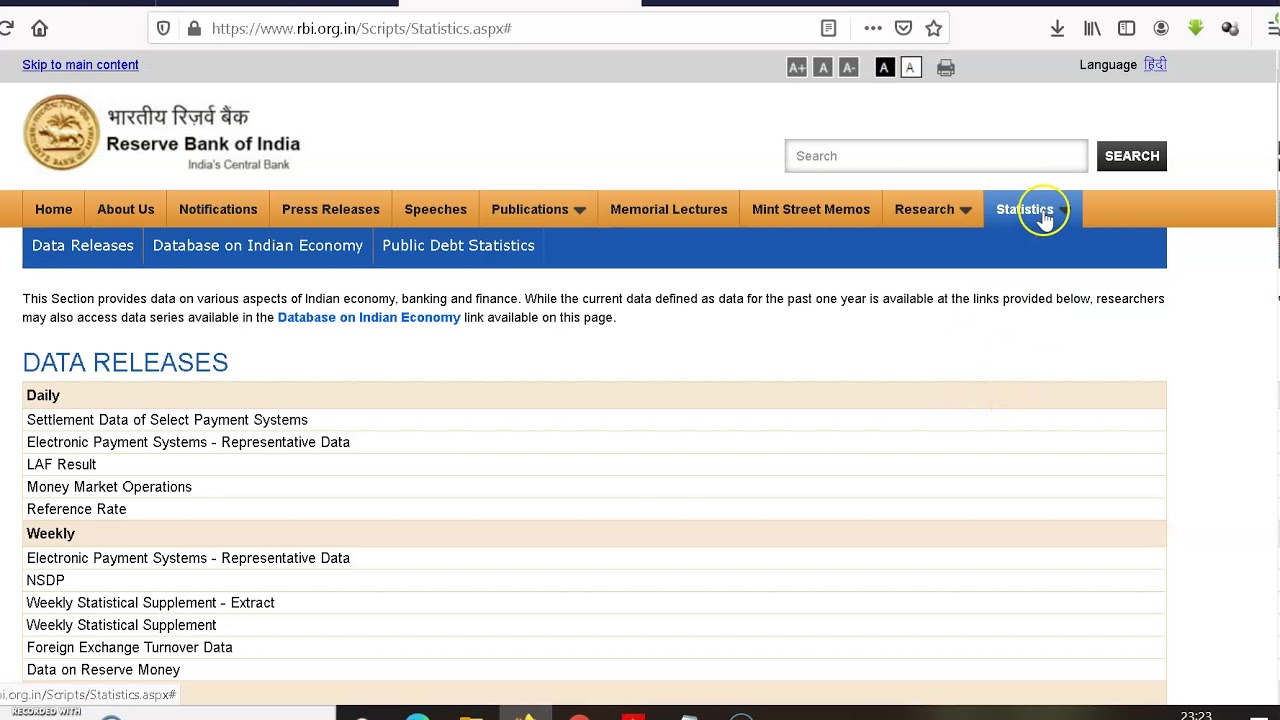Select Public Debt Statistics submenu tab

(x=458, y=245)
